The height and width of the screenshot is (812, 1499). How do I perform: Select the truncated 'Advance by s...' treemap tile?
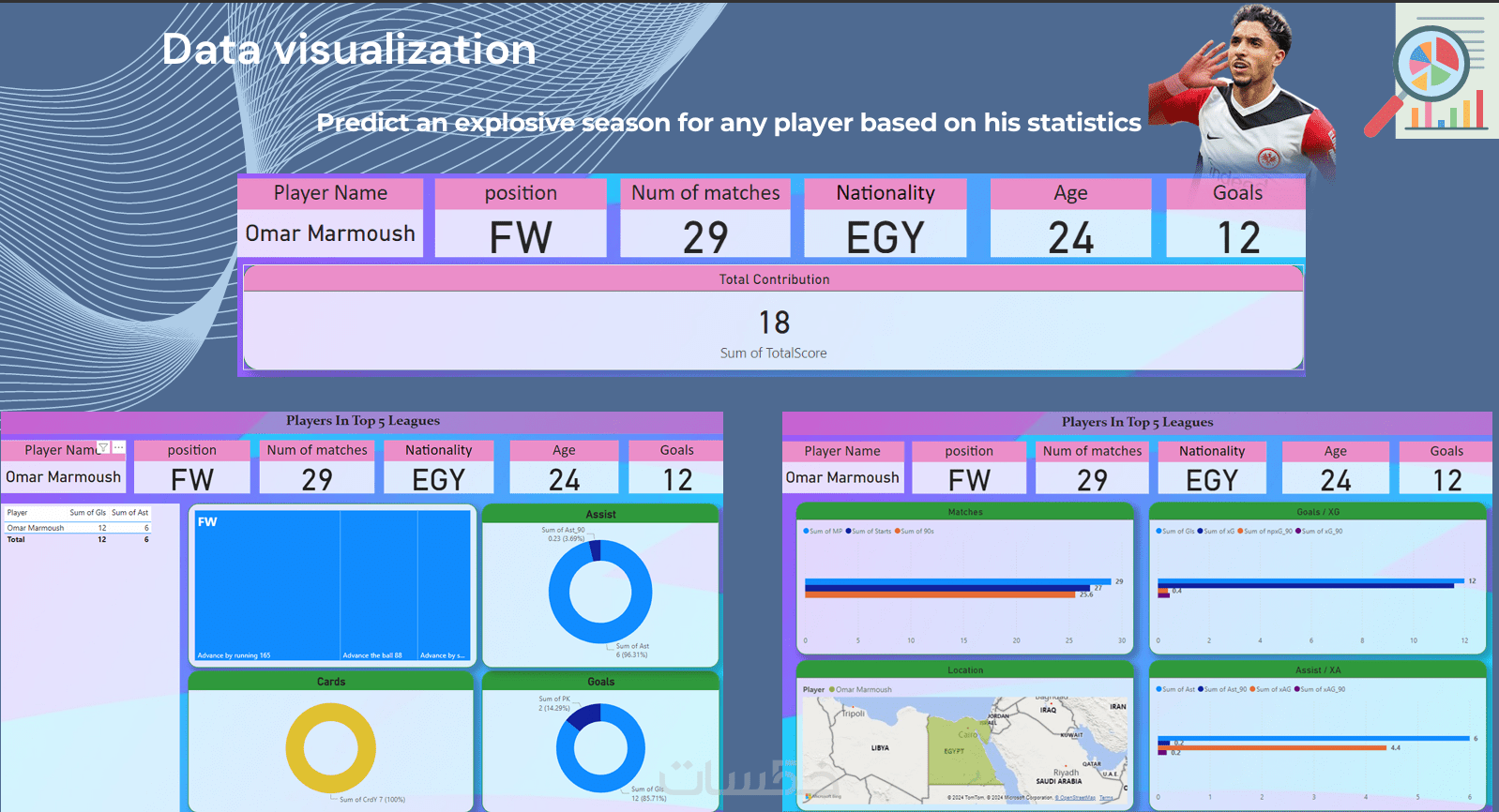(444, 586)
